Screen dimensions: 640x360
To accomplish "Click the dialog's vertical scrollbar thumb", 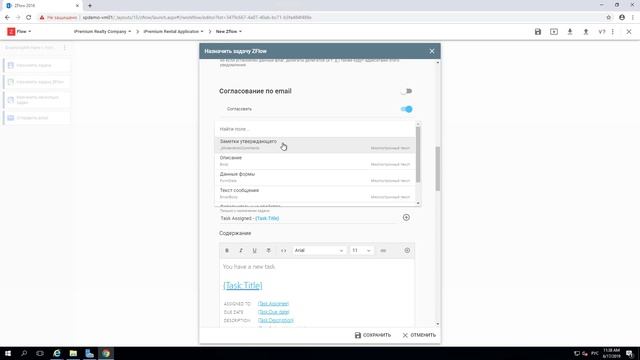I will pos(438,168).
